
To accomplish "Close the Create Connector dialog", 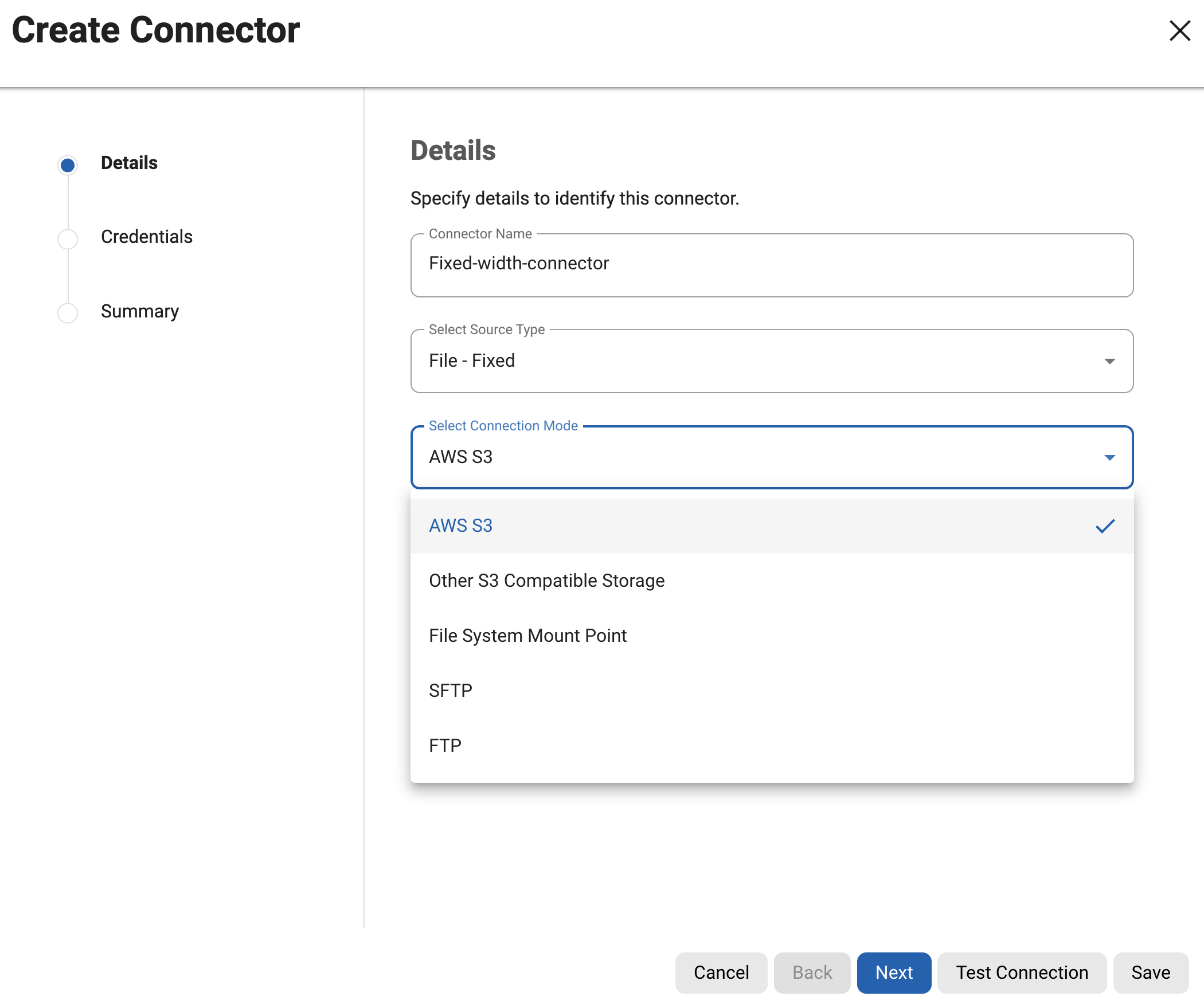I will click(1179, 32).
